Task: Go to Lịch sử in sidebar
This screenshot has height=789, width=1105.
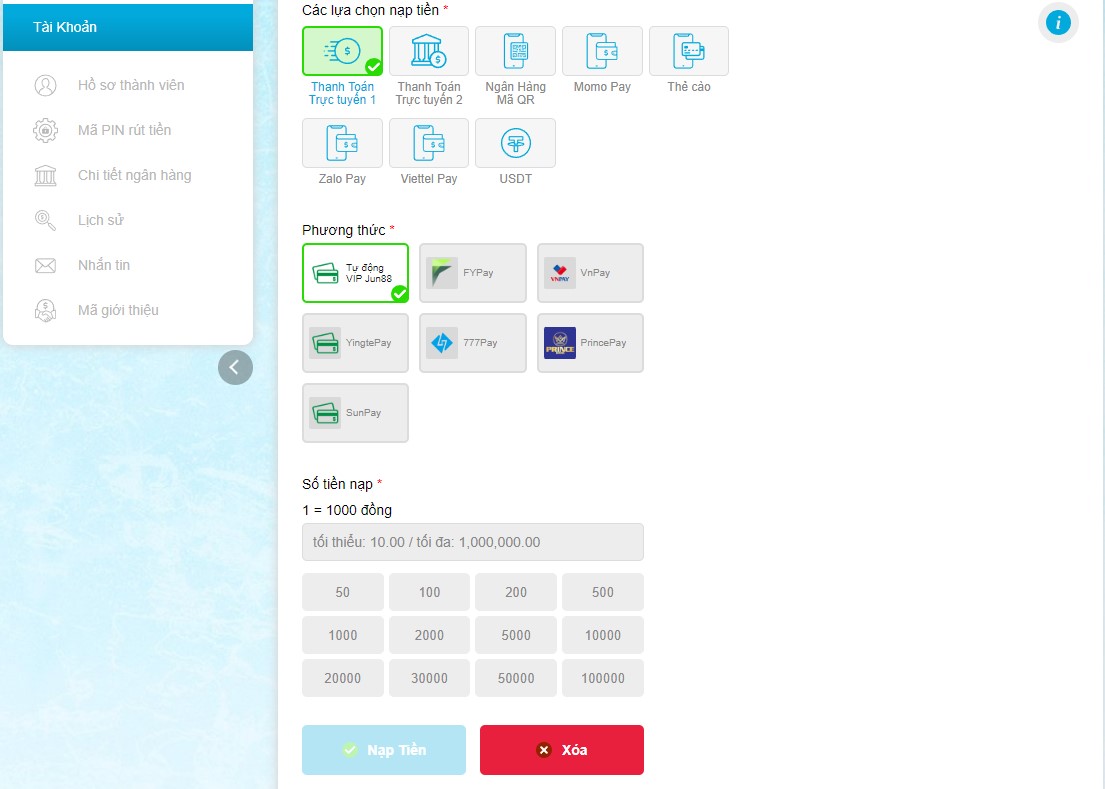Action: [x=100, y=220]
